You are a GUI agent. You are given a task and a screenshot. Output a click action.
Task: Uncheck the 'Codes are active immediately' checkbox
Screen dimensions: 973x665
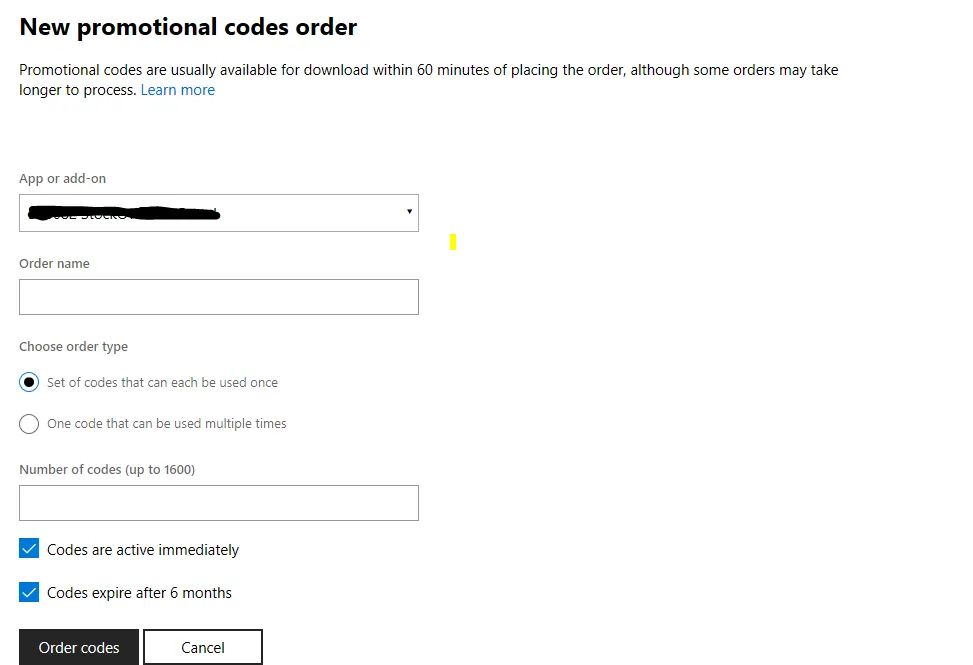(x=29, y=549)
